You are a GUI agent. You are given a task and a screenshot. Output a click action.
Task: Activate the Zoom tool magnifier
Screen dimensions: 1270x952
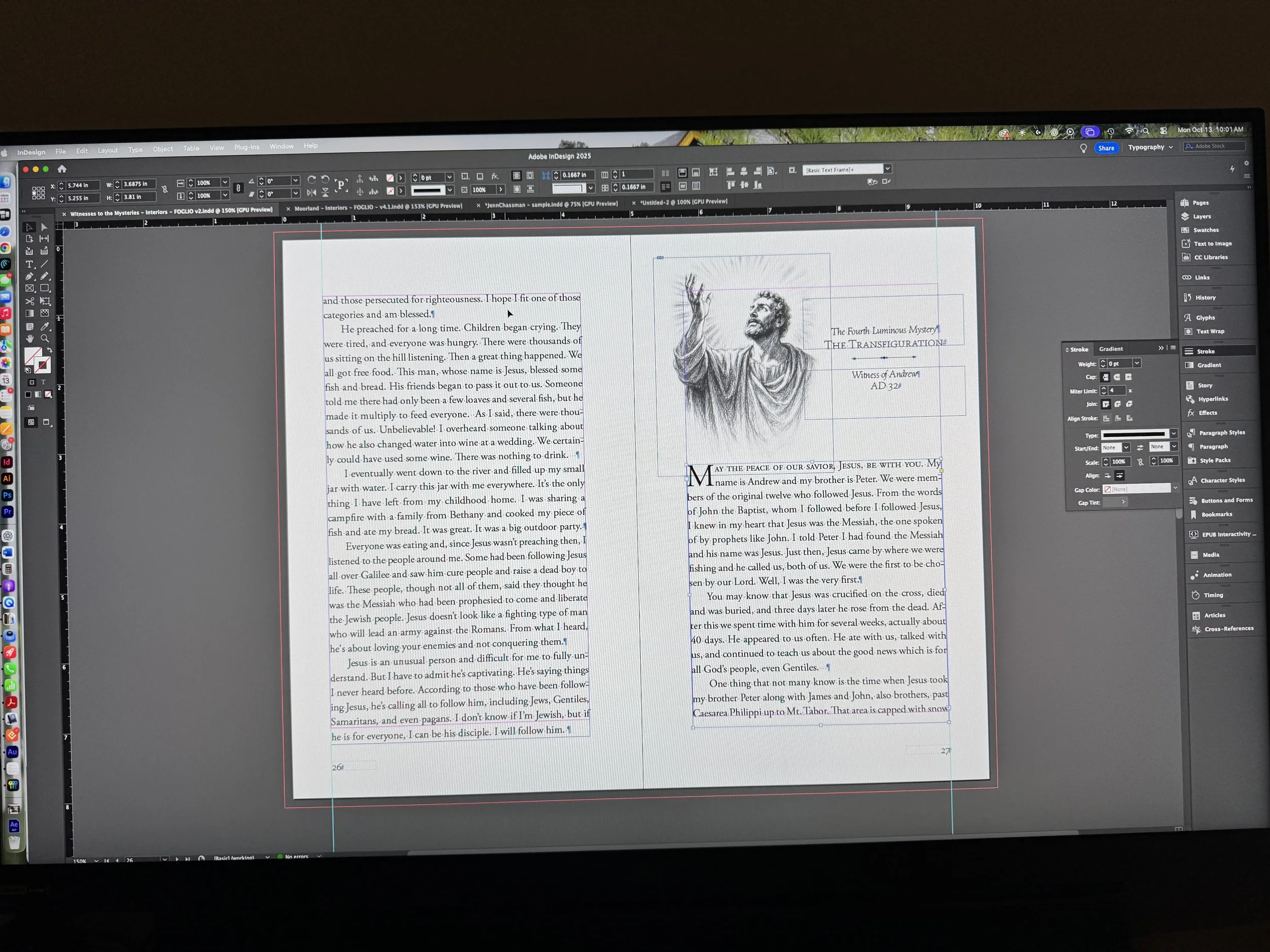(45, 339)
